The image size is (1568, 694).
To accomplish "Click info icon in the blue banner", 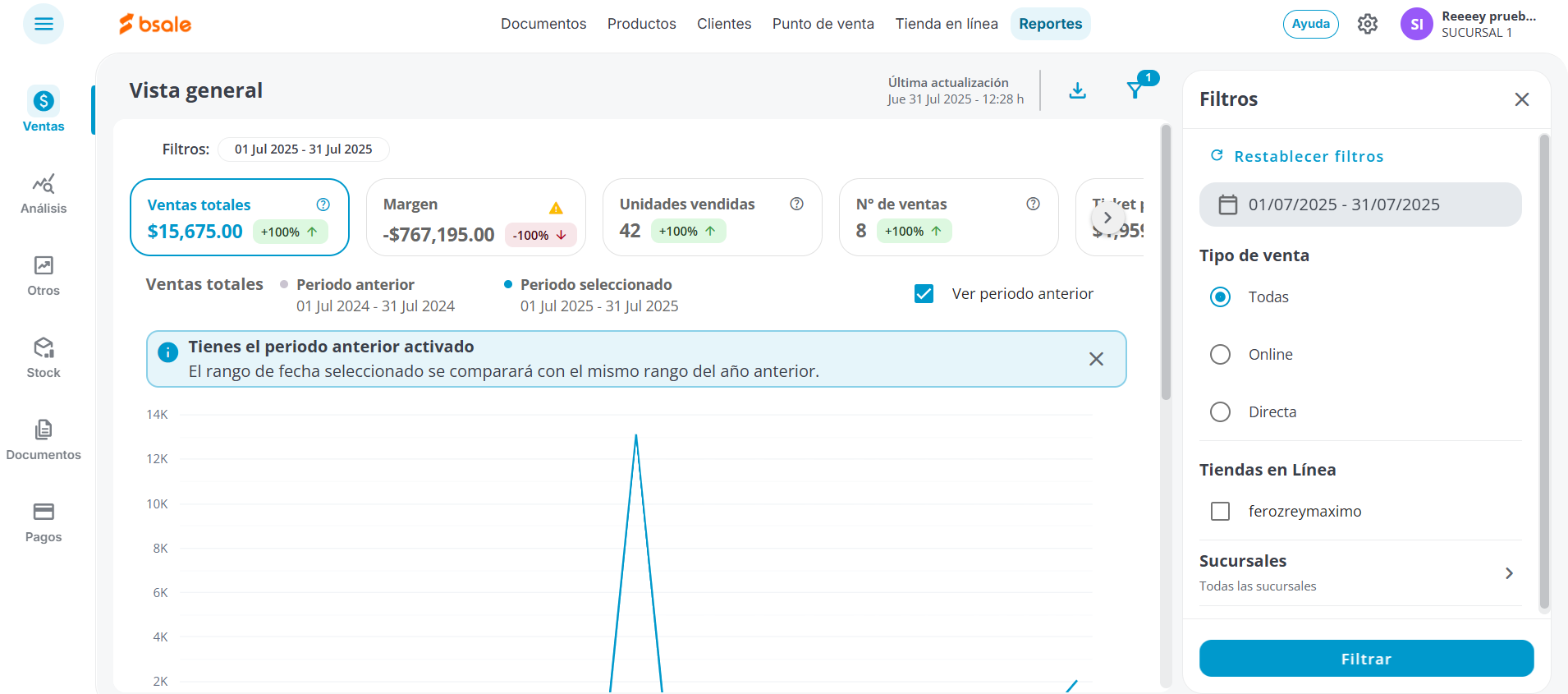I will coord(167,352).
